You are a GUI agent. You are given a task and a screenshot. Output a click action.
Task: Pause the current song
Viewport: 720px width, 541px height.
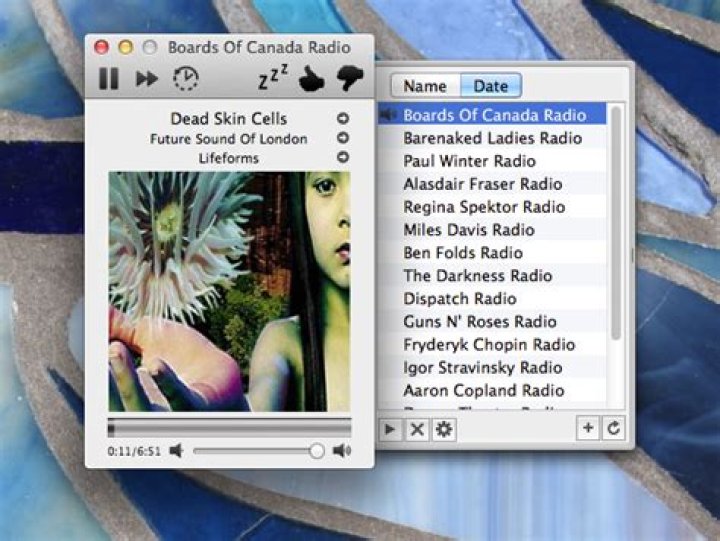pos(109,79)
